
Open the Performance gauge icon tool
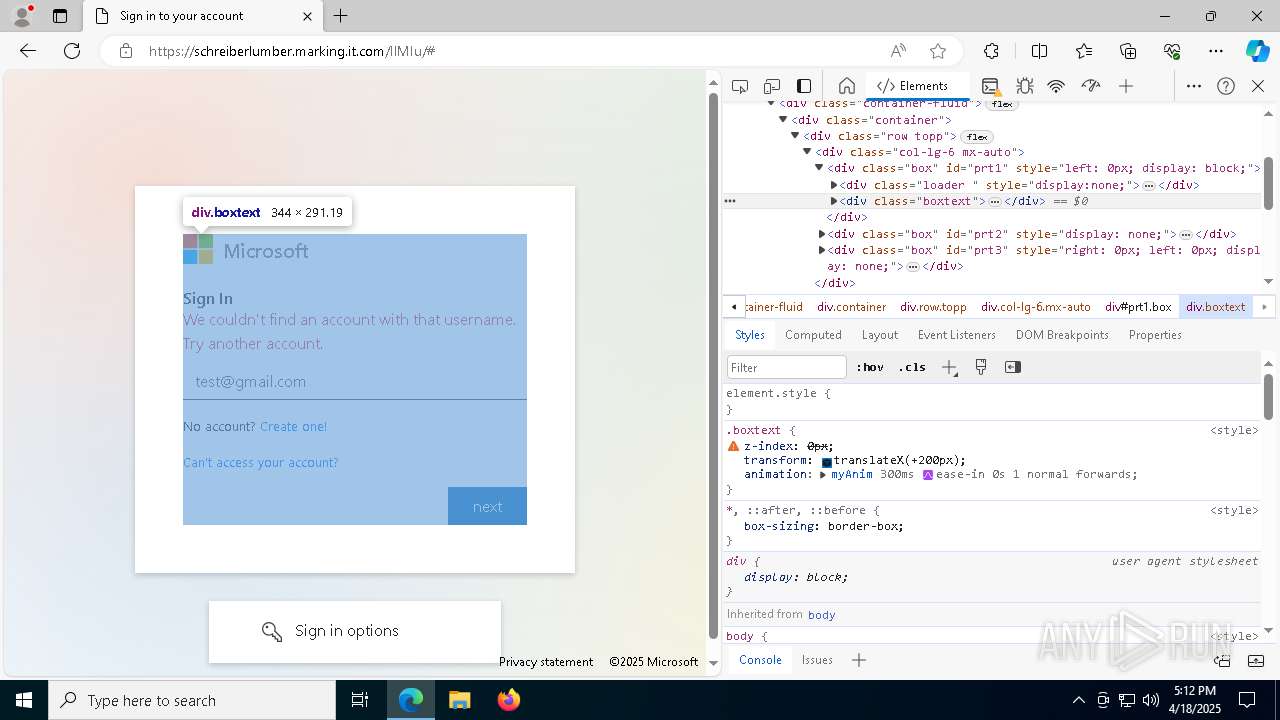(x=1091, y=86)
